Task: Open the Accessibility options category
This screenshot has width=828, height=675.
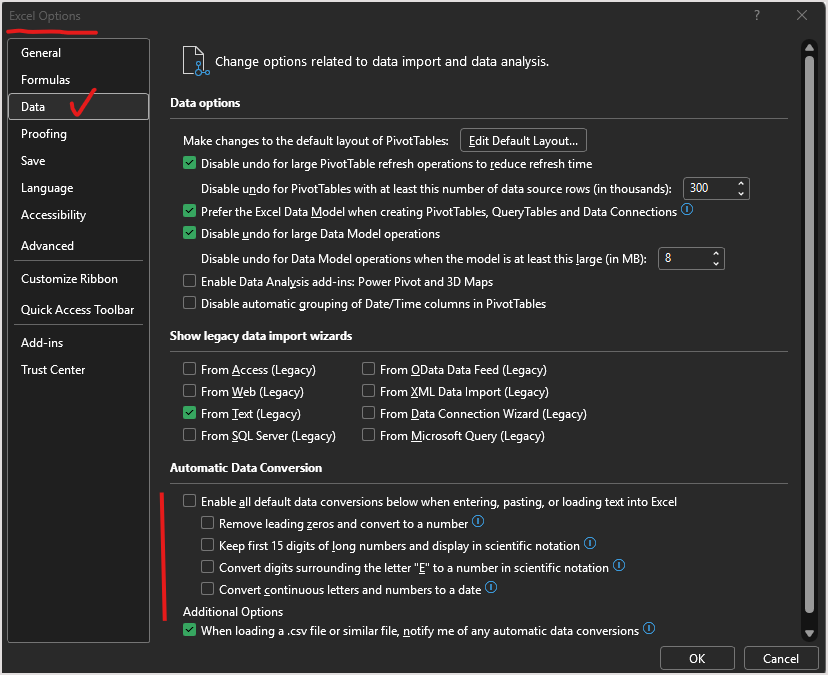Action: point(79,215)
